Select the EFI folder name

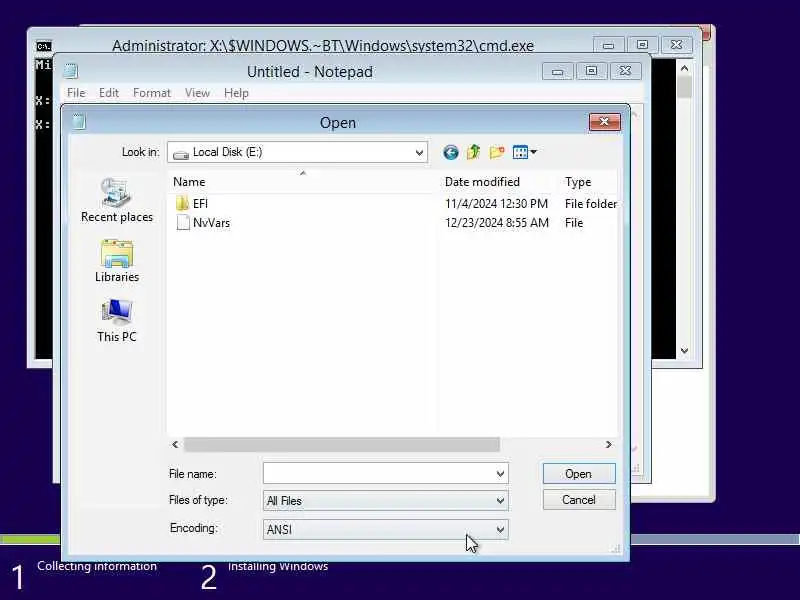200,204
